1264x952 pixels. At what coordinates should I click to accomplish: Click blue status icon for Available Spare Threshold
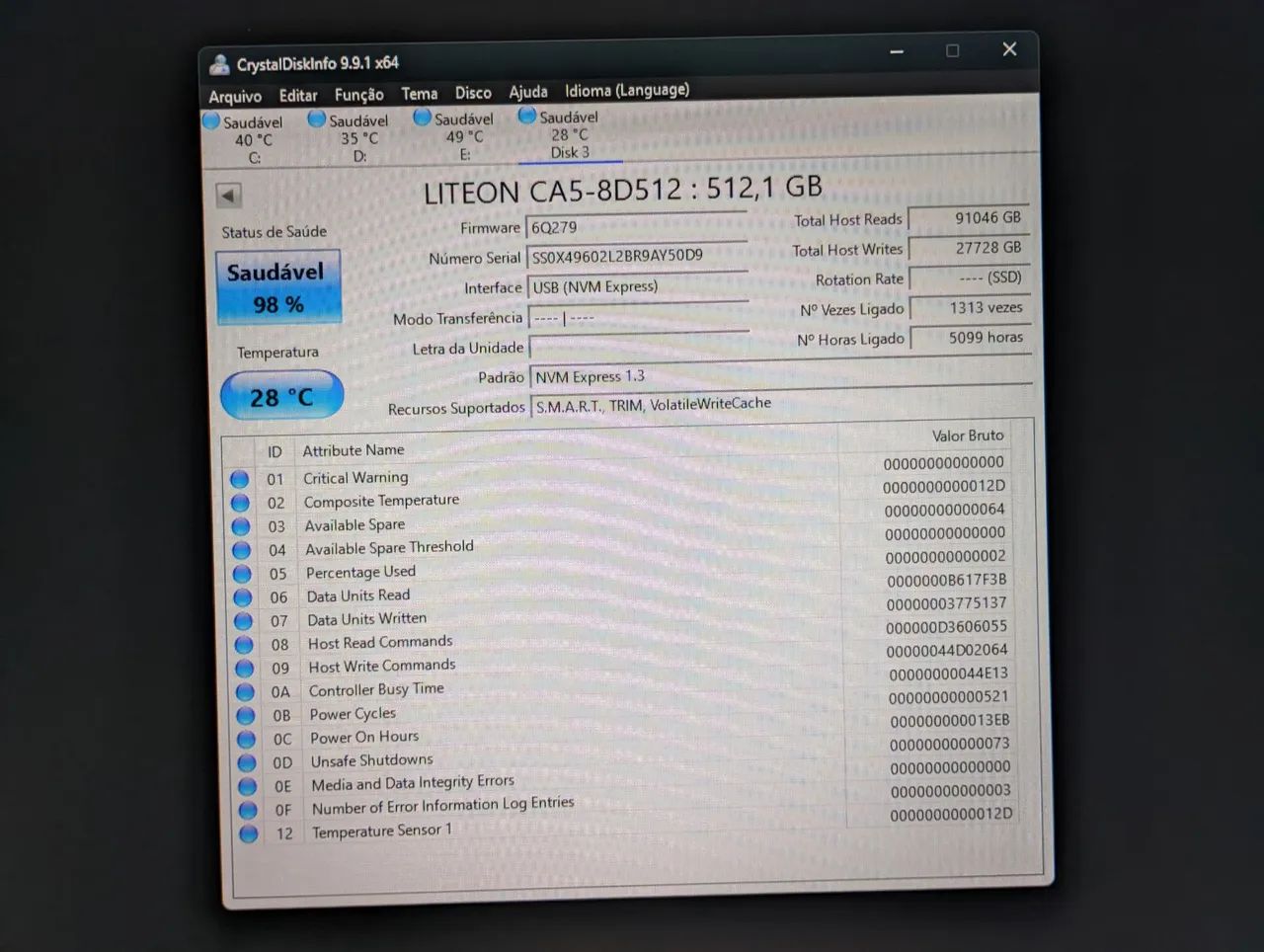pos(241,550)
